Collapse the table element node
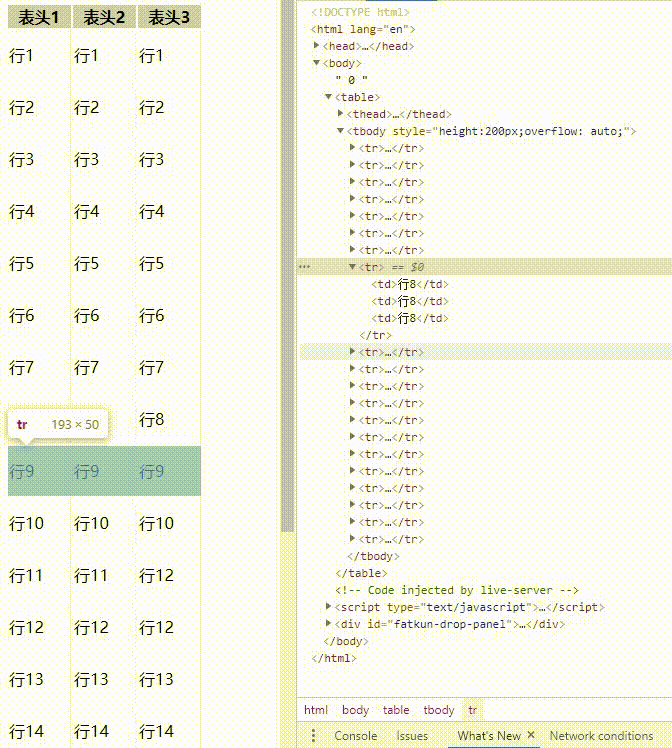 [328, 96]
